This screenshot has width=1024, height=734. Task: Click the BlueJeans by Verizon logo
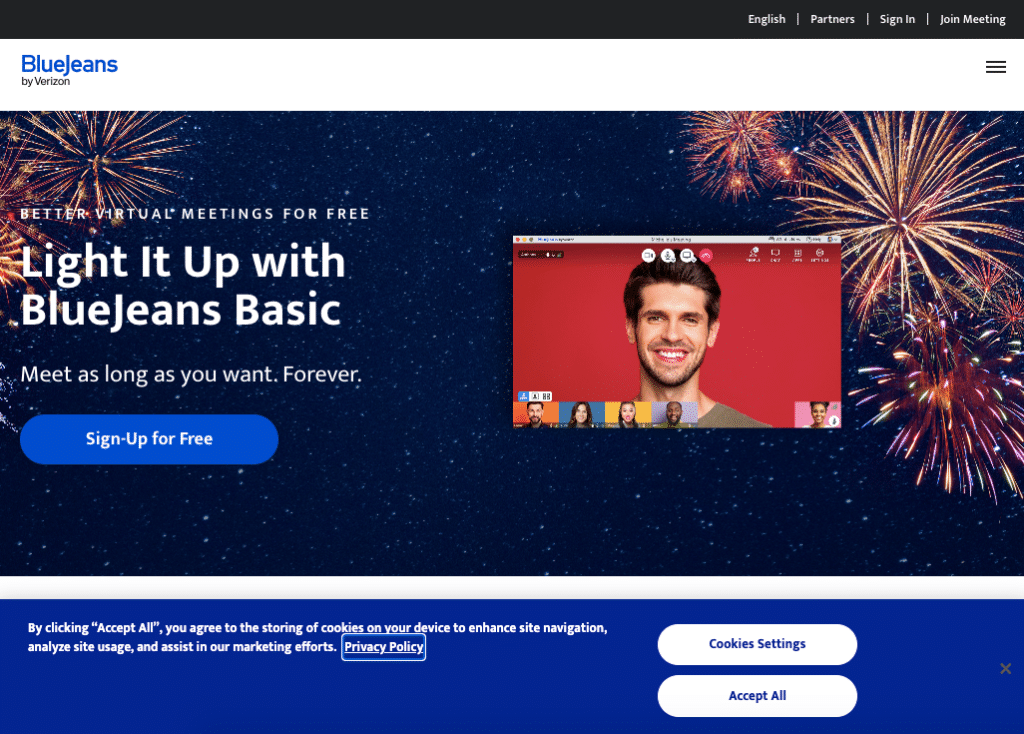pyautogui.click(x=69, y=71)
